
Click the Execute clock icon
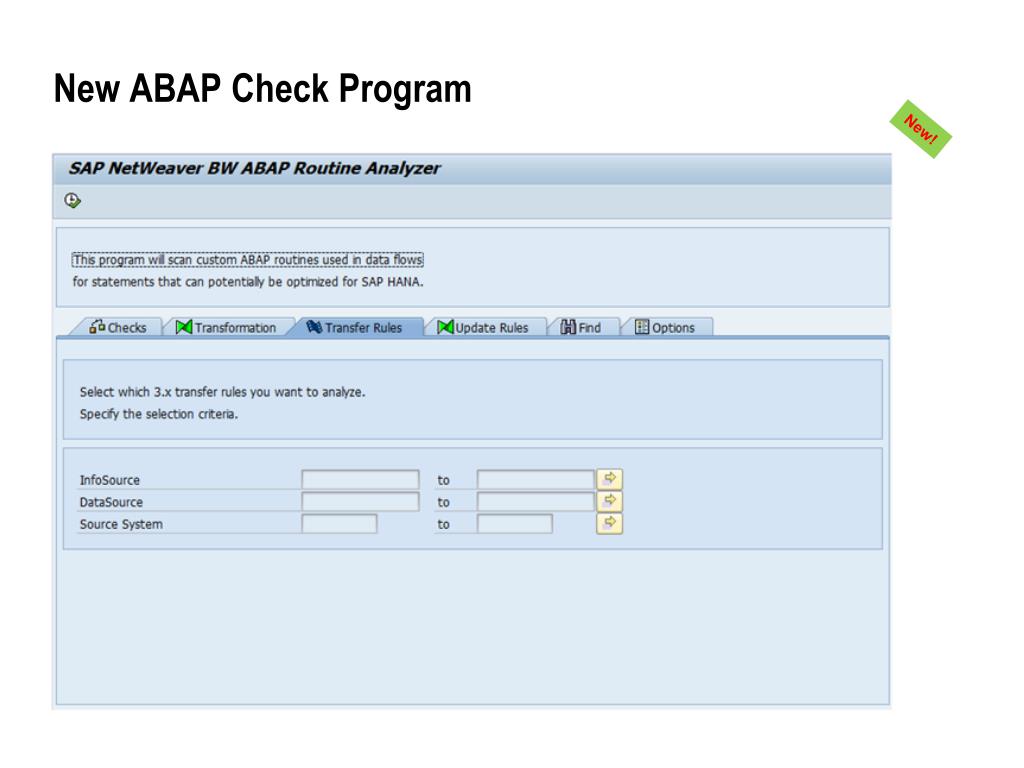pyautogui.click(x=72, y=200)
